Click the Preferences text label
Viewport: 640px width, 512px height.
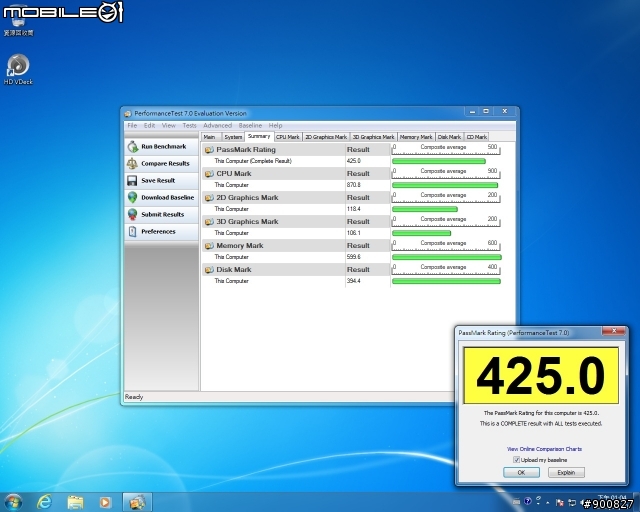click(158, 232)
